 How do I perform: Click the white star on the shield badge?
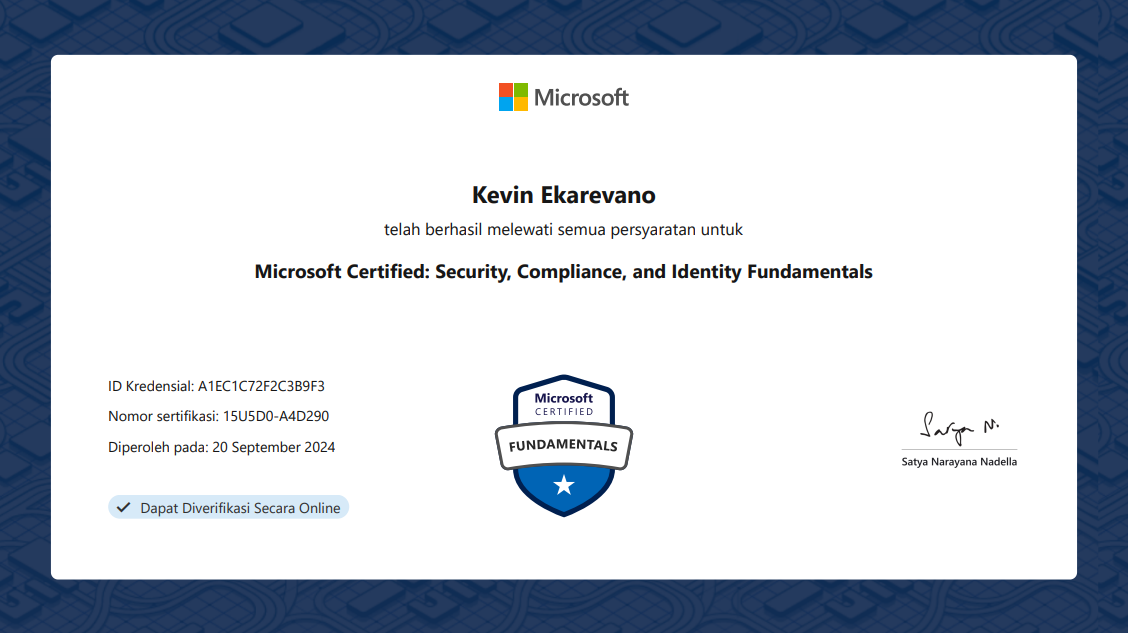click(x=564, y=486)
